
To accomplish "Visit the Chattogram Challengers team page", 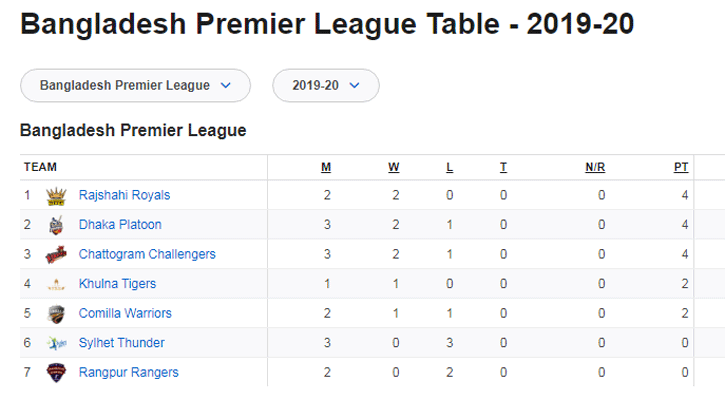I will (147, 254).
